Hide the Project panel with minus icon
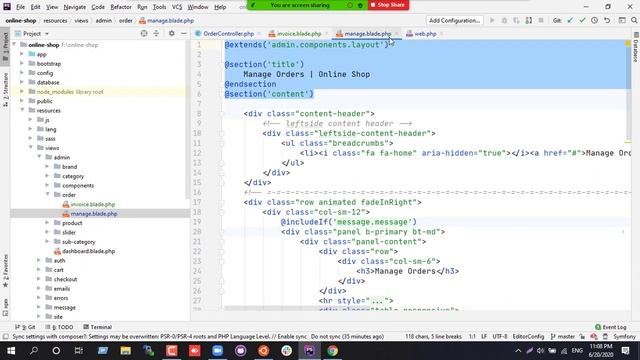The width and height of the screenshot is (640, 360). [x=184, y=33]
